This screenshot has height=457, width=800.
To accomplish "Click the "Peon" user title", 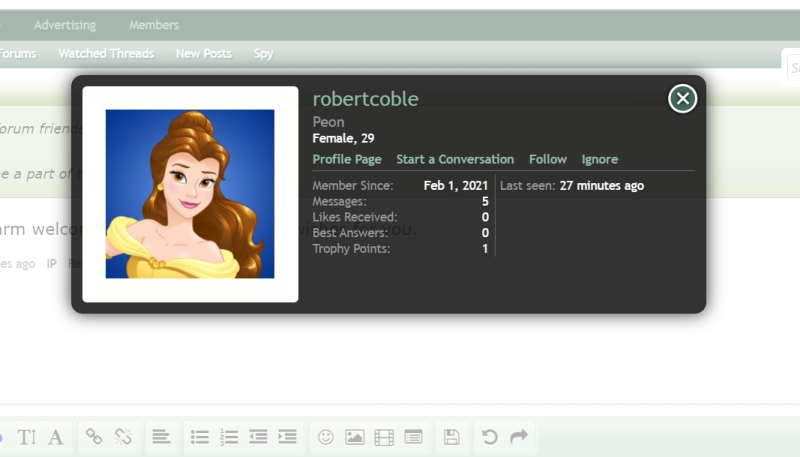I will pos(328,122).
